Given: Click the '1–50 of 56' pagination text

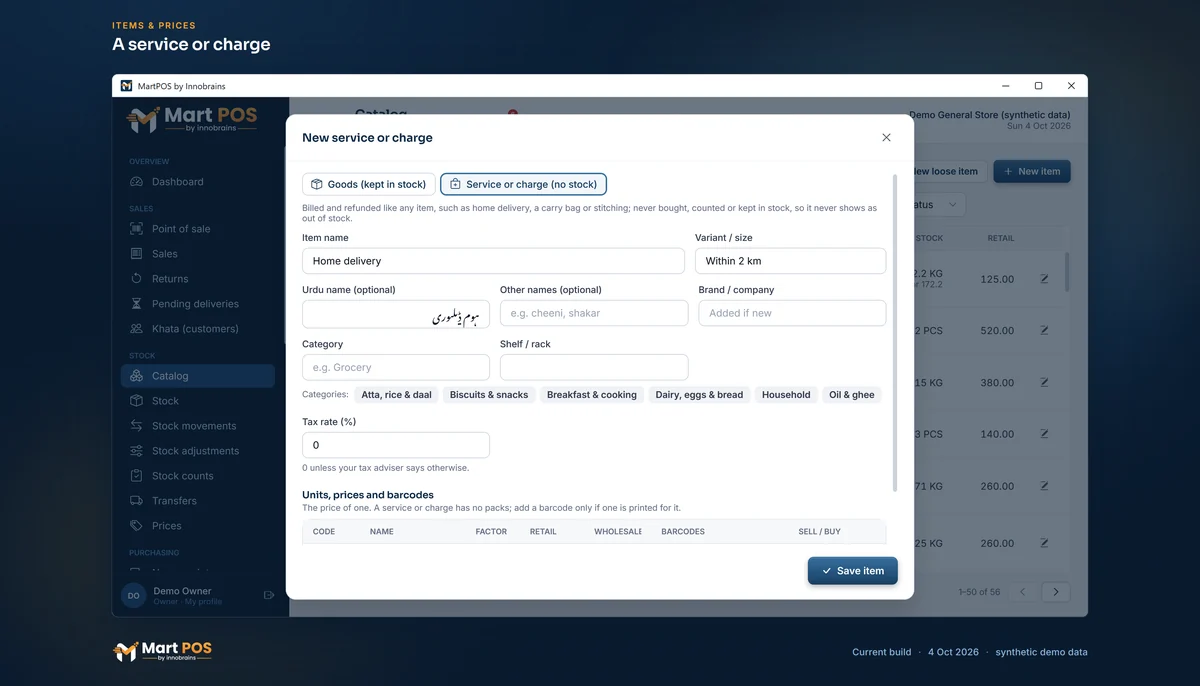Looking at the screenshot, I should pos(979,592).
